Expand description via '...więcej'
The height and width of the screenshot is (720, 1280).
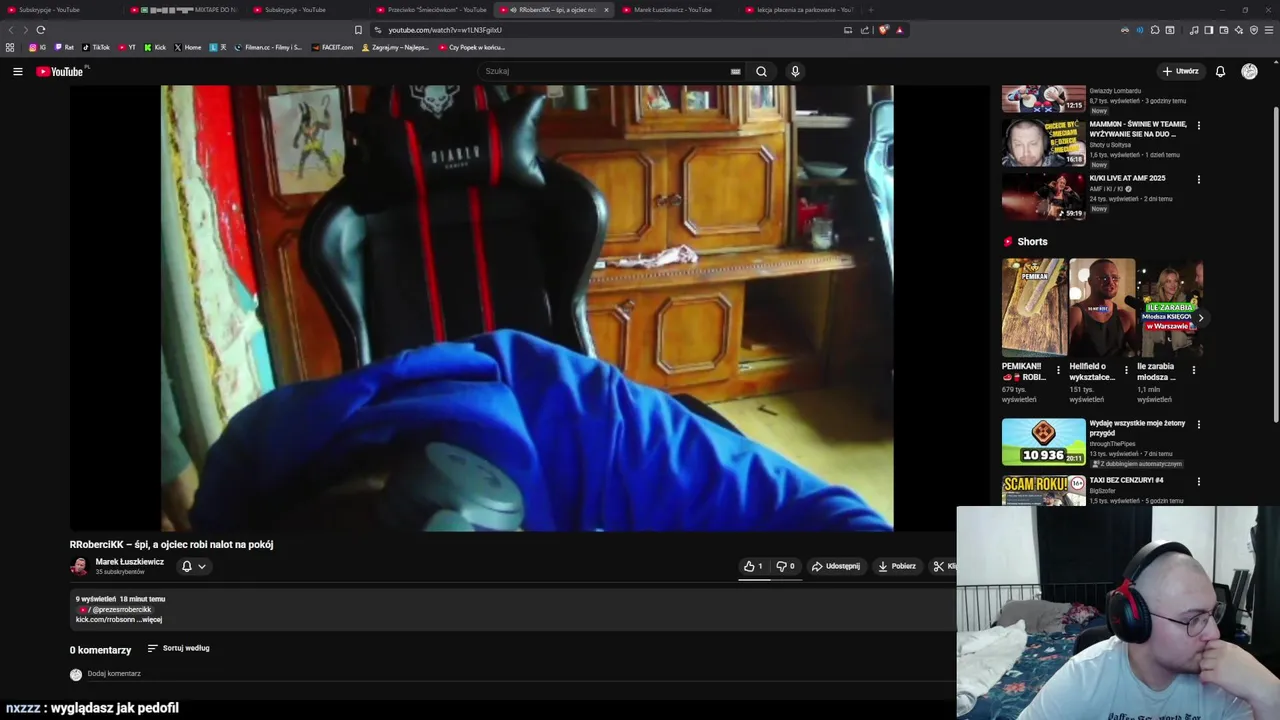click(149, 620)
